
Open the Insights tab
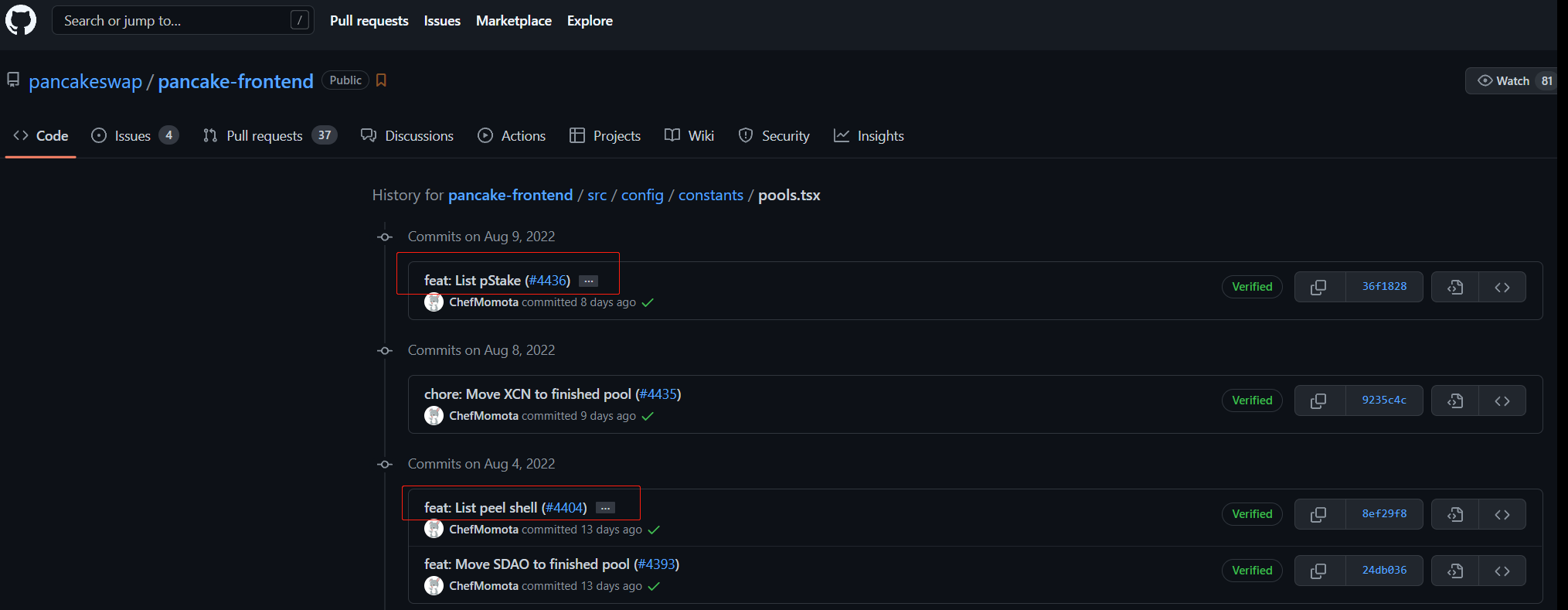click(869, 135)
